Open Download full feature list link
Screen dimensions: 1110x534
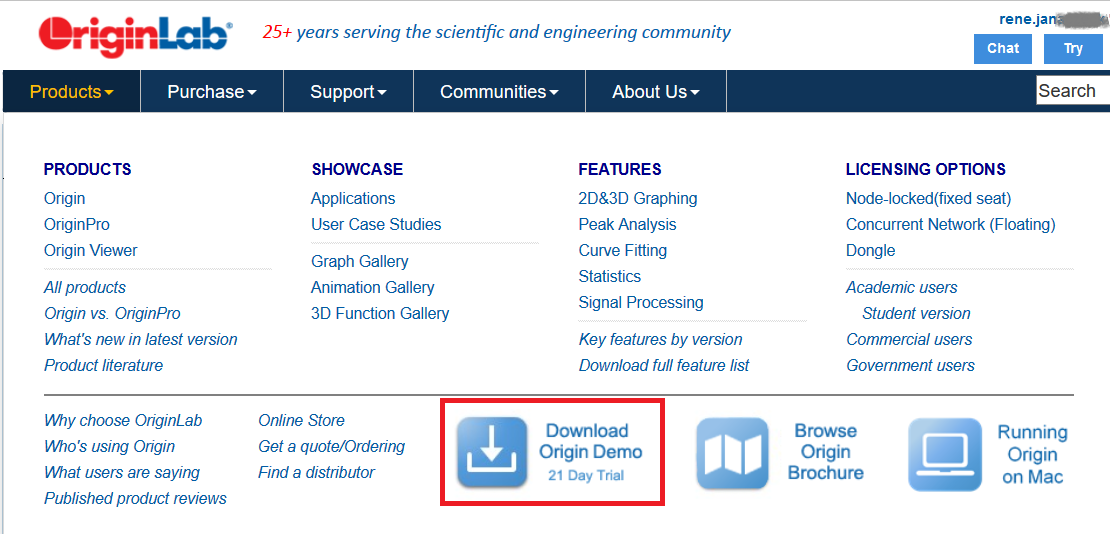pos(664,365)
